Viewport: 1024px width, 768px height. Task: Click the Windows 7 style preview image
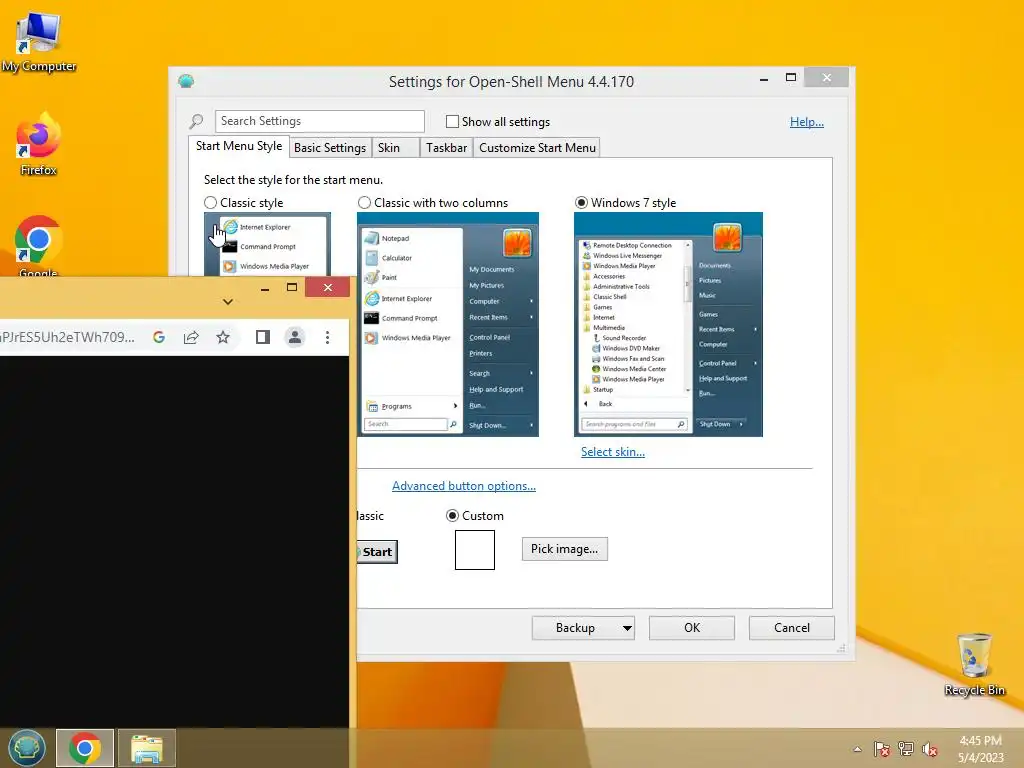(x=668, y=325)
